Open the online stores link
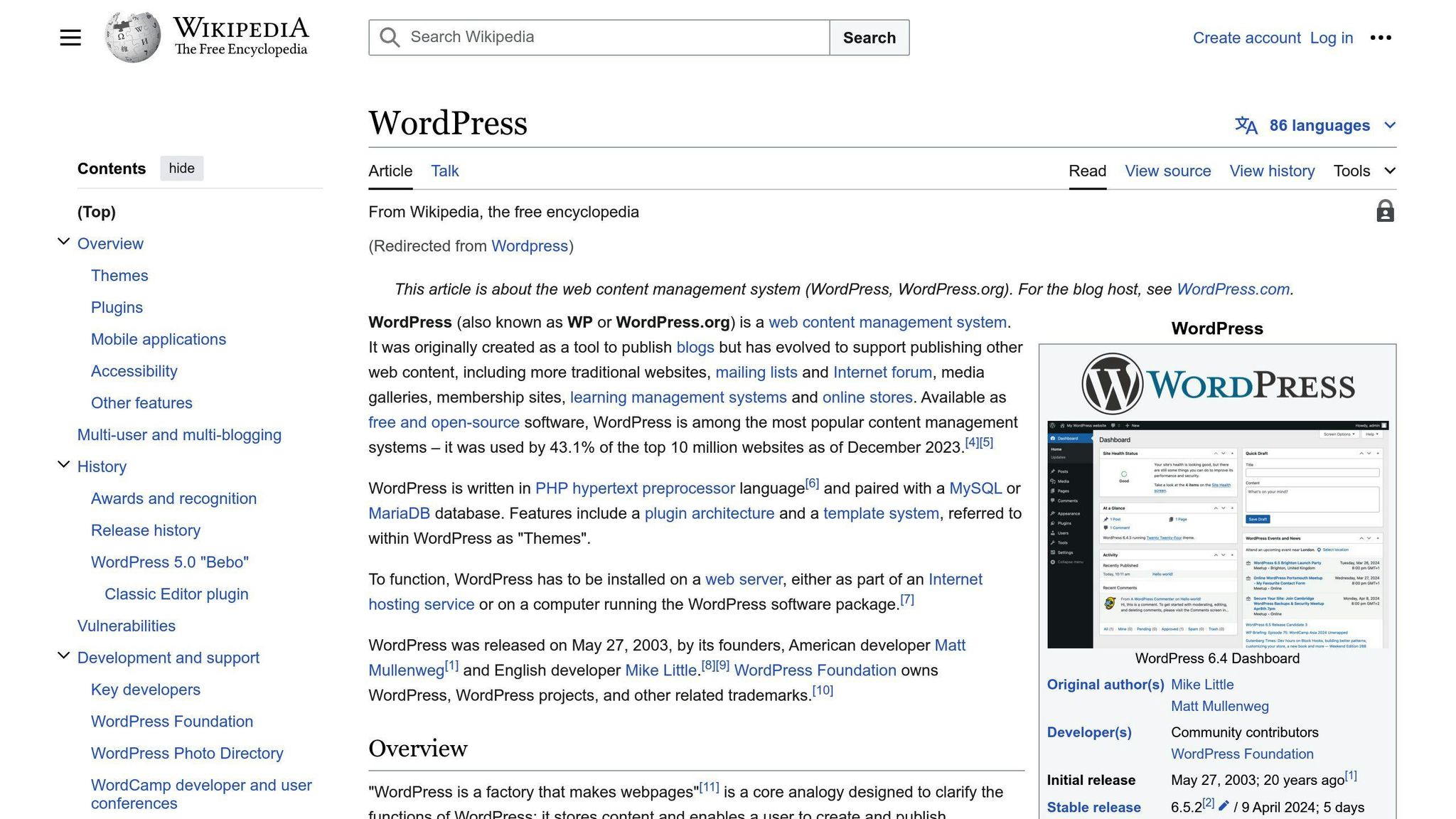Image resolution: width=1456 pixels, height=819 pixels. click(x=867, y=397)
